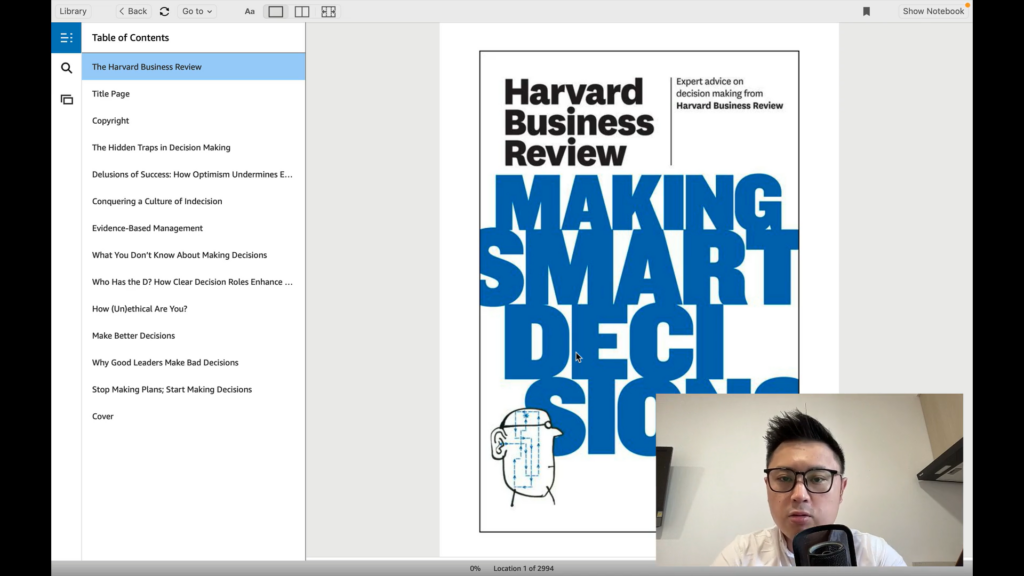Image resolution: width=1024 pixels, height=576 pixels.
Task: Open the Cover entry in contents
Action: tap(193, 416)
